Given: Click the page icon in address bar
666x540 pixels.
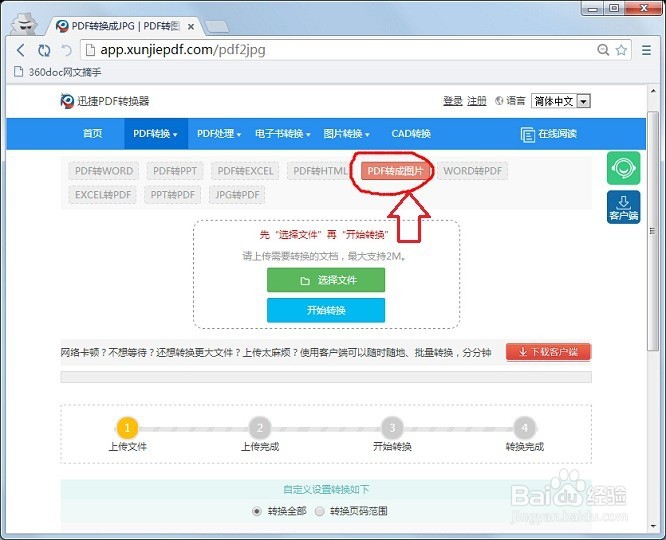Looking at the screenshot, I should tap(90, 50).
